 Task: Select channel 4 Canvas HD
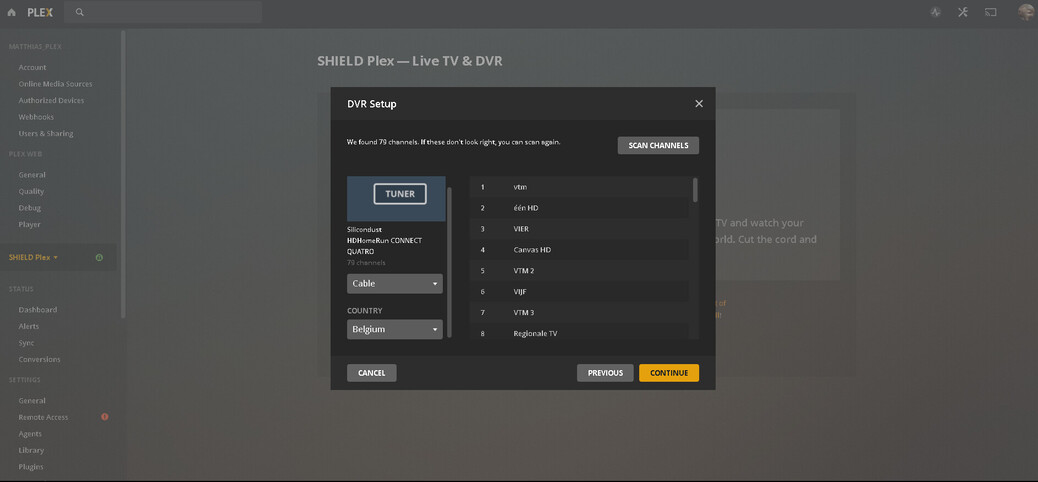click(x=579, y=250)
